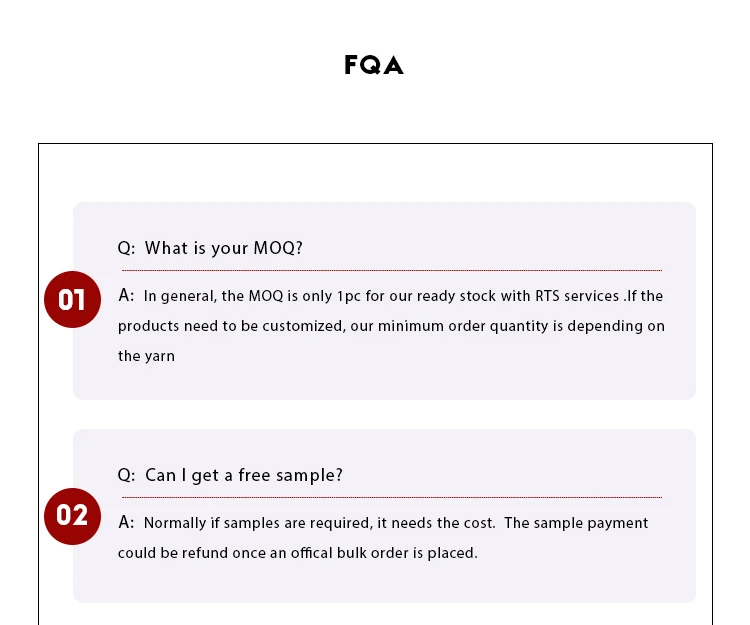Click the line "could be refund once an offical bulk order"
750x625 pixels.
[x=297, y=553]
